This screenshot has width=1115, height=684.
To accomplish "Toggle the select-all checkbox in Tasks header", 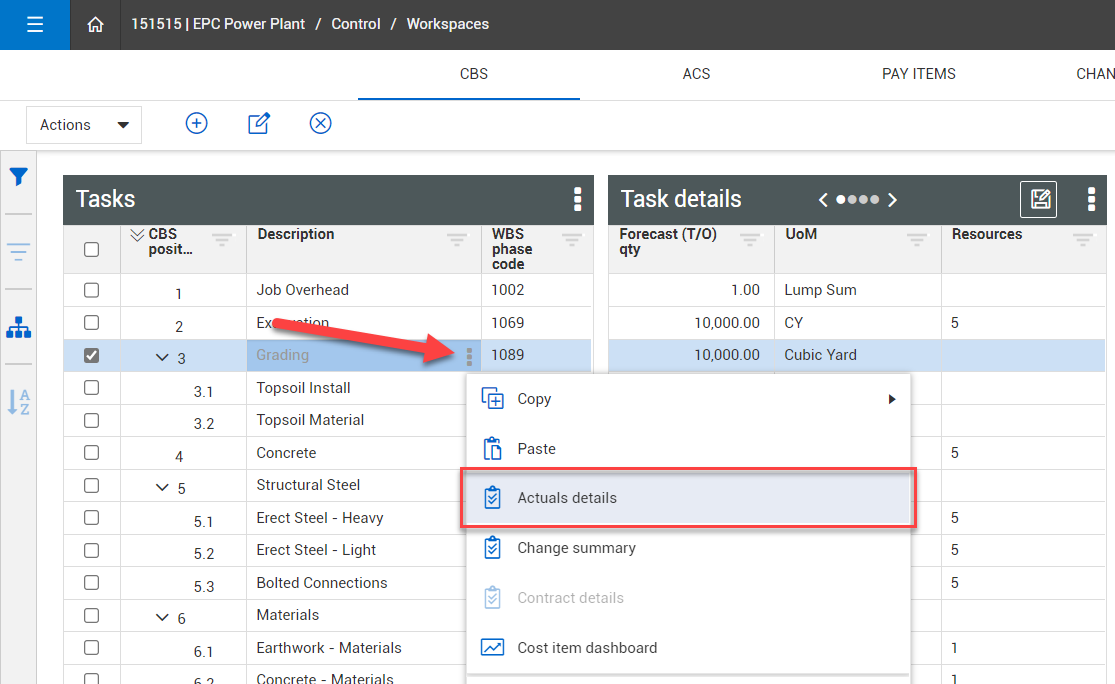I will [x=91, y=249].
